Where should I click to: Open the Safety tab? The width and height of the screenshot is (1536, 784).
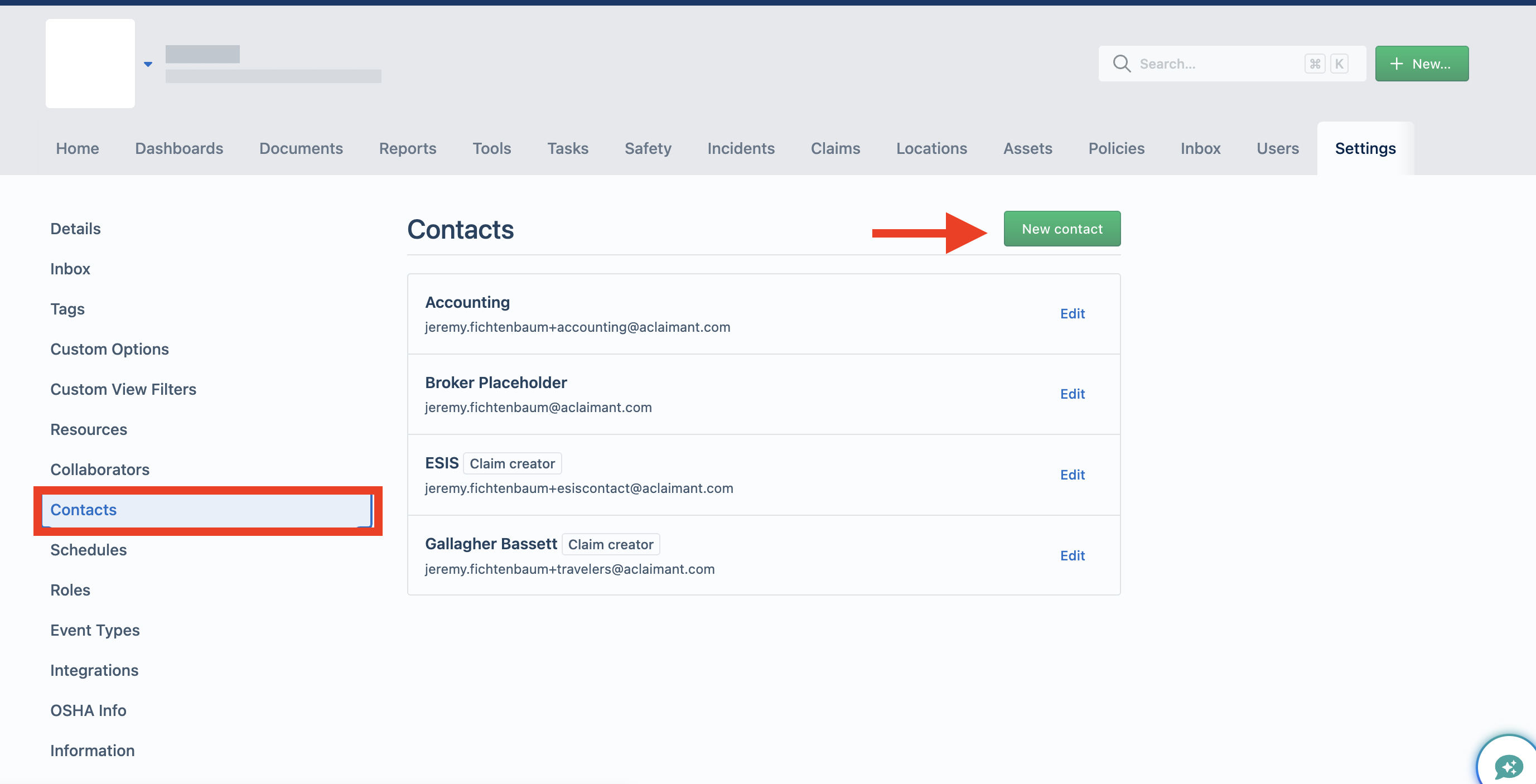point(648,148)
